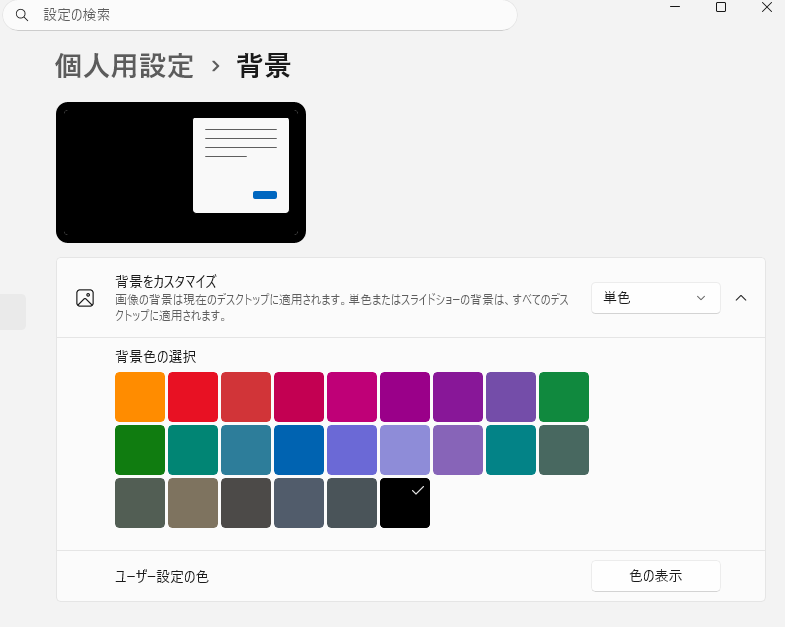Choose the dark slate swatch beside black
785x627 pixels.
tap(352, 503)
